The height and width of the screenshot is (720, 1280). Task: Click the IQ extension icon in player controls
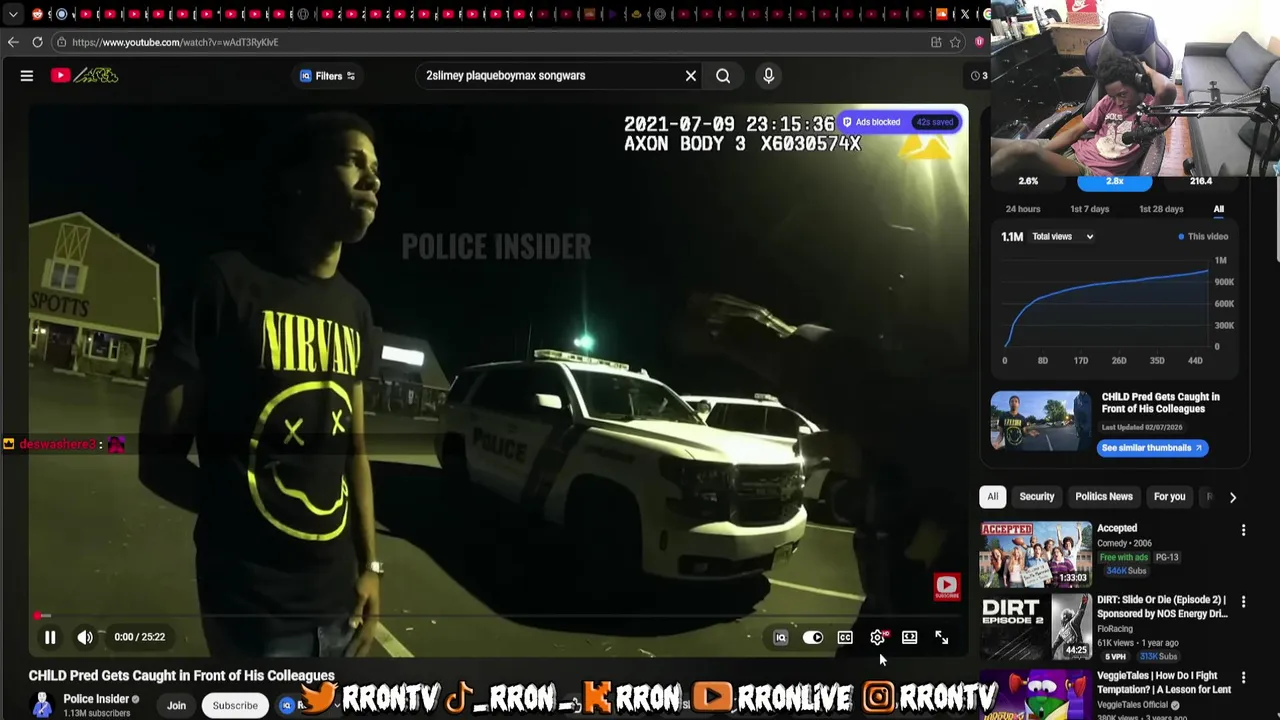point(781,638)
